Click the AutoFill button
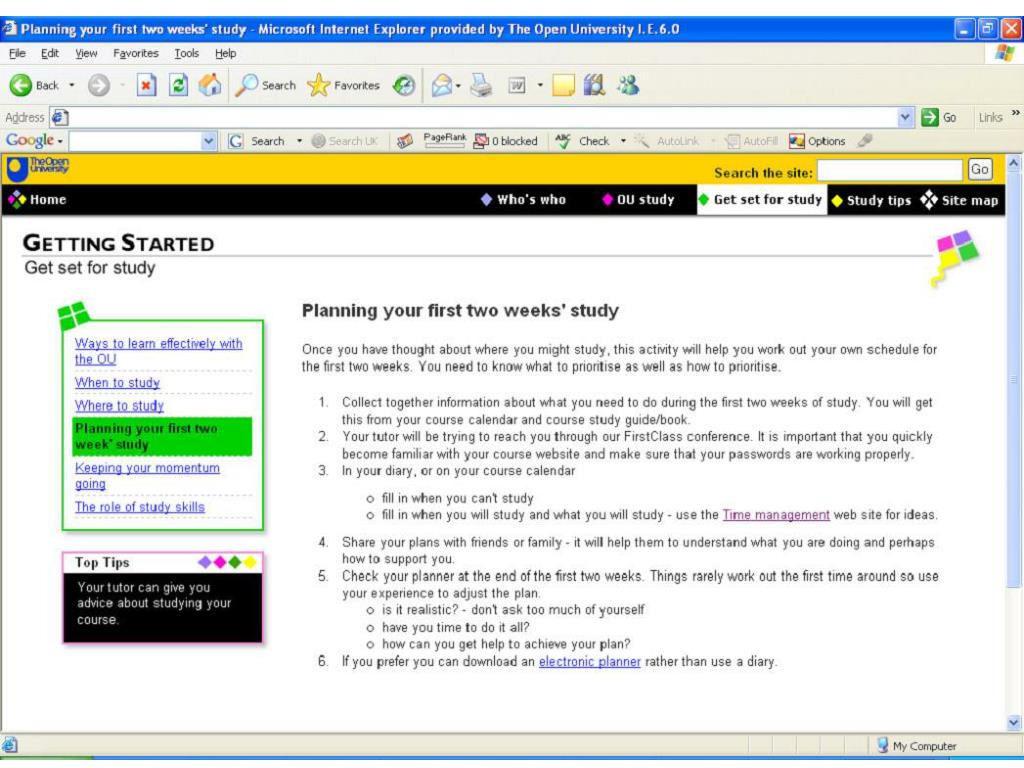The width and height of the screenshot is (1024, 768). pyautogui.click(x=752, y=141)
